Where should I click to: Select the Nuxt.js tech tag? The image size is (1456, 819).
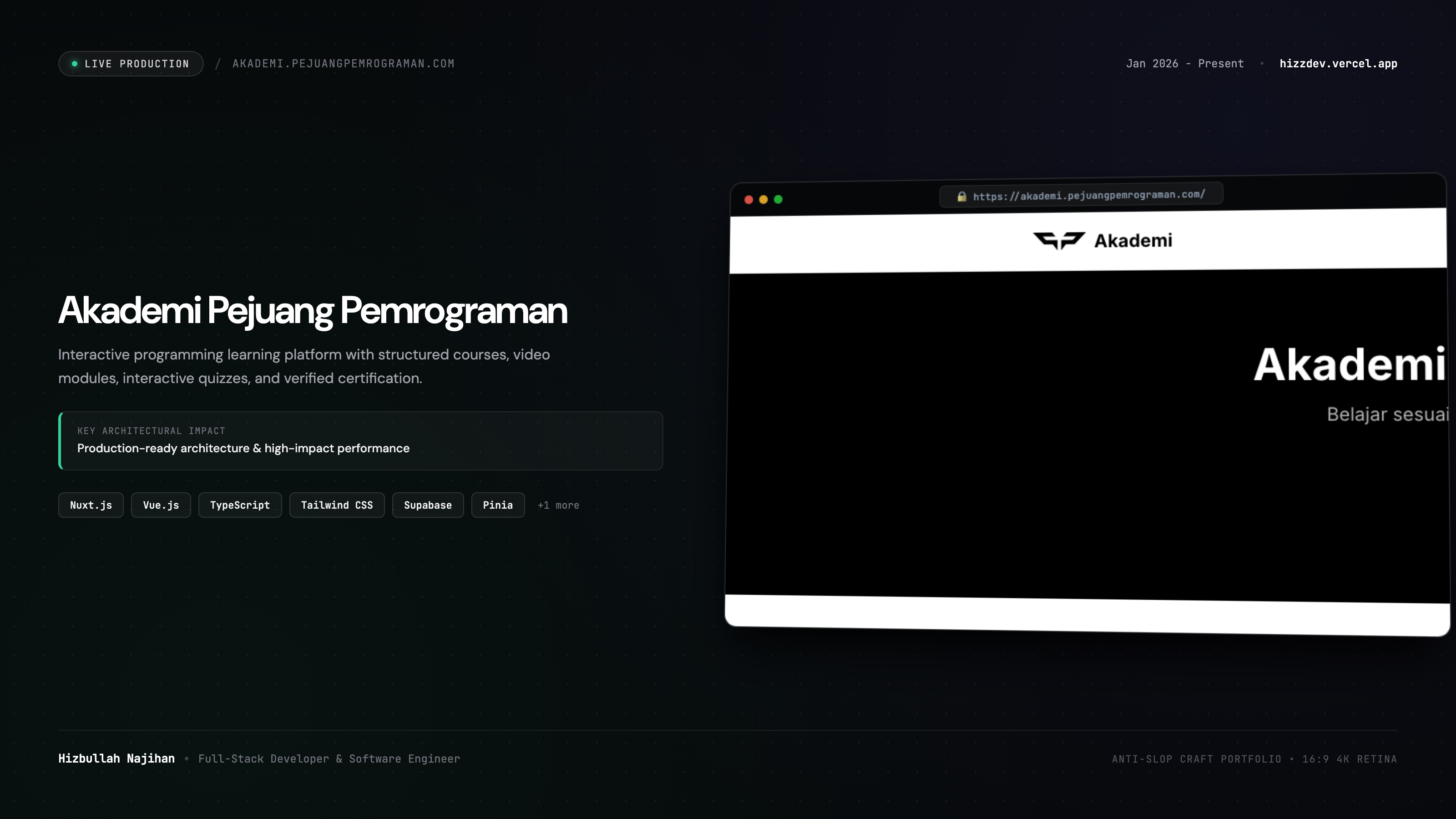point(91,506)
